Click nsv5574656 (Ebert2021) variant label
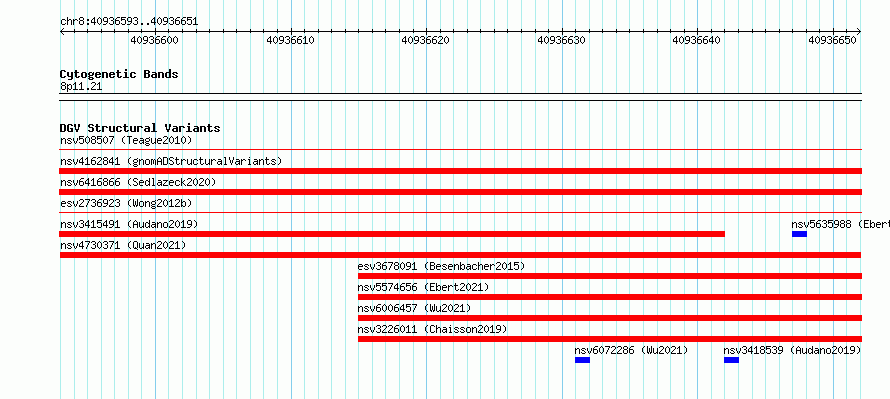Image resolution: width=890 pixels, height=399 pixels. pyautogui.click(x=423, y=287)
